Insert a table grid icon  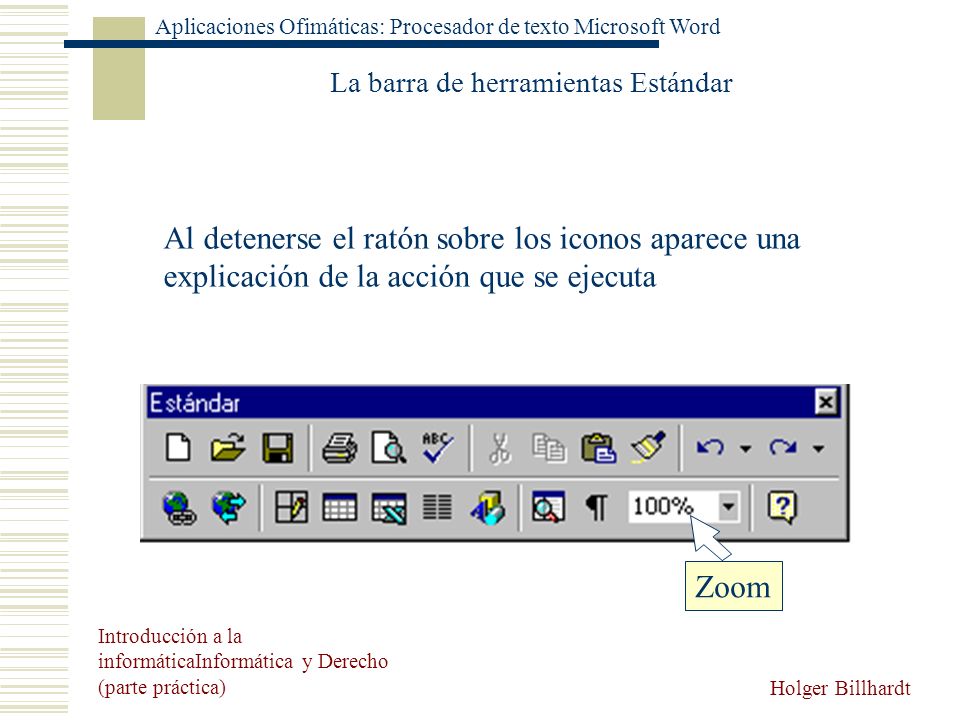coord(340,508)
